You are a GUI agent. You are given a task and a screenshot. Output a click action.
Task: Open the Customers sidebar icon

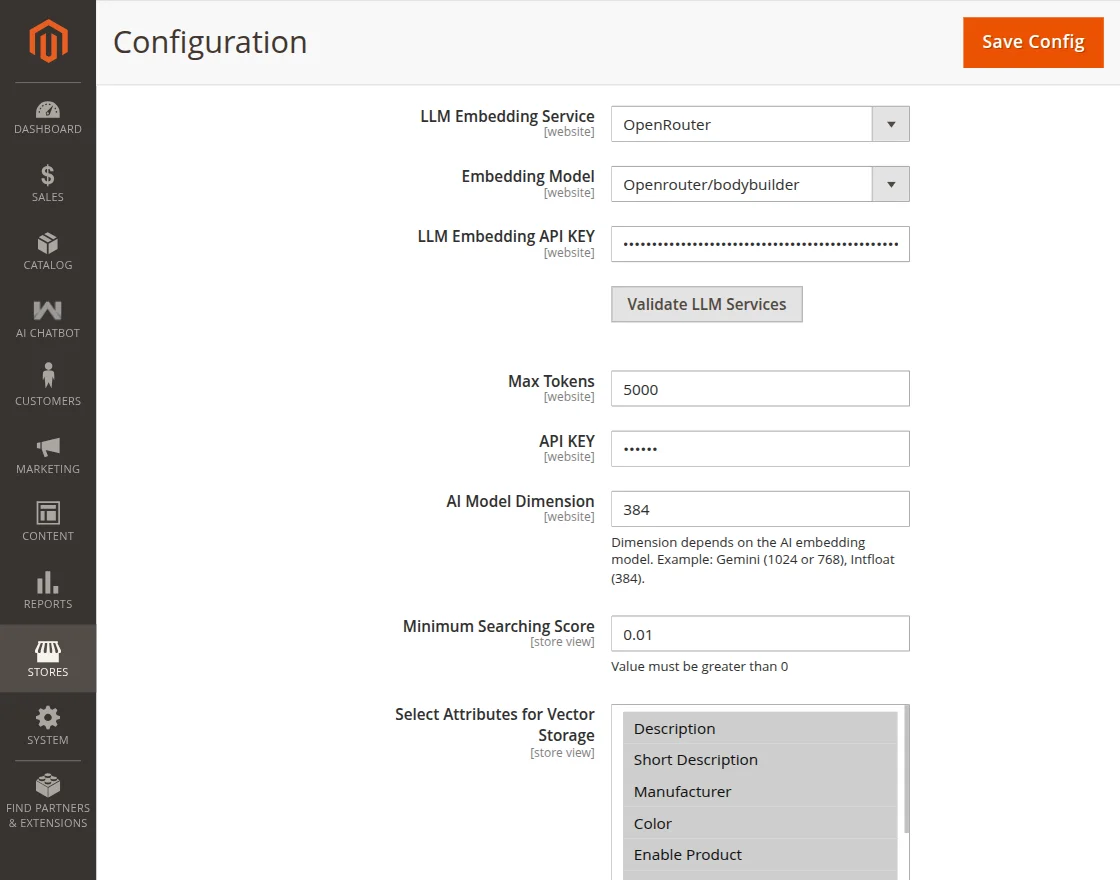coord(47,385)
